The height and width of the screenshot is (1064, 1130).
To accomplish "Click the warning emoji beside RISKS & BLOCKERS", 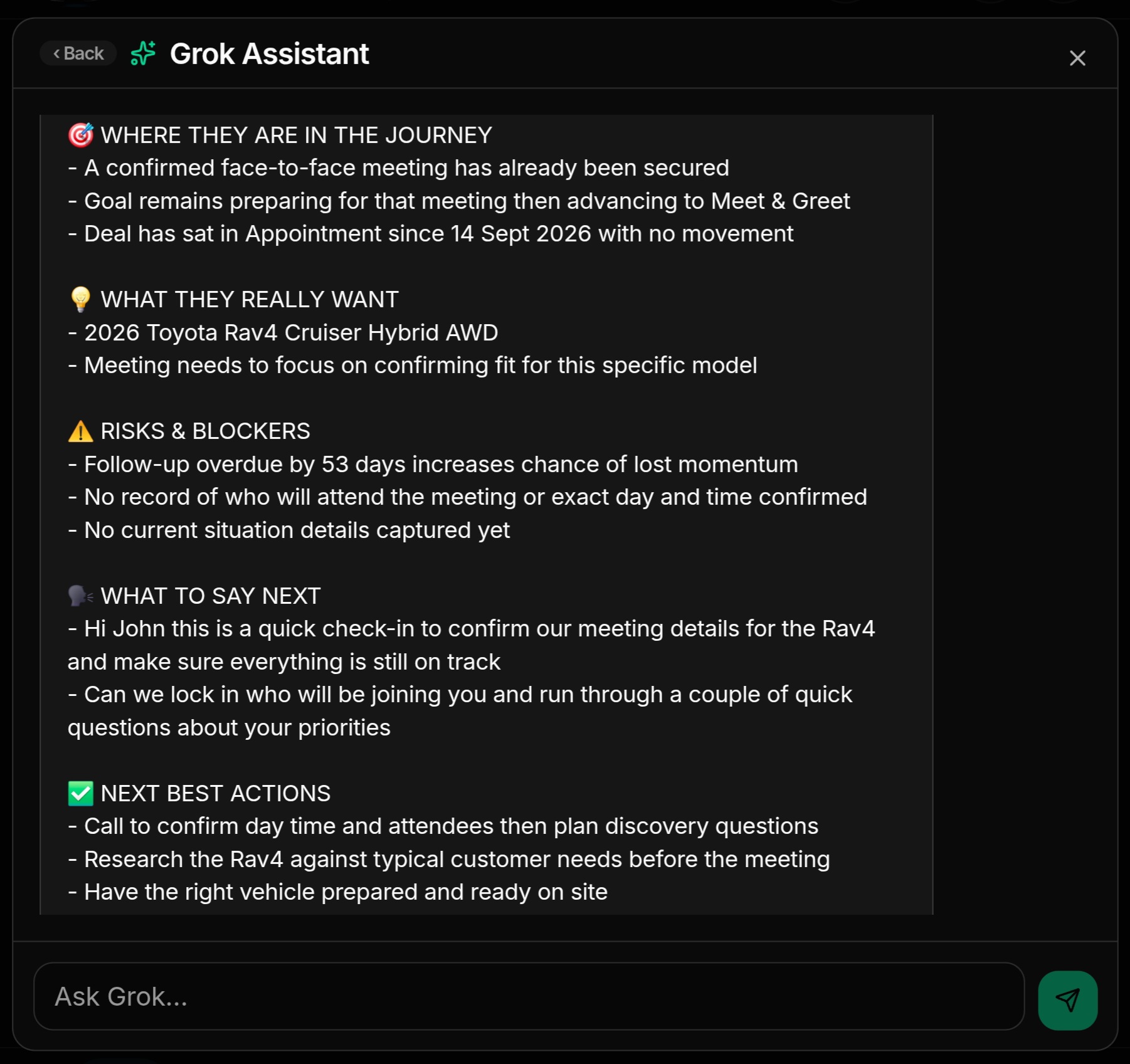I will [81, 431].
